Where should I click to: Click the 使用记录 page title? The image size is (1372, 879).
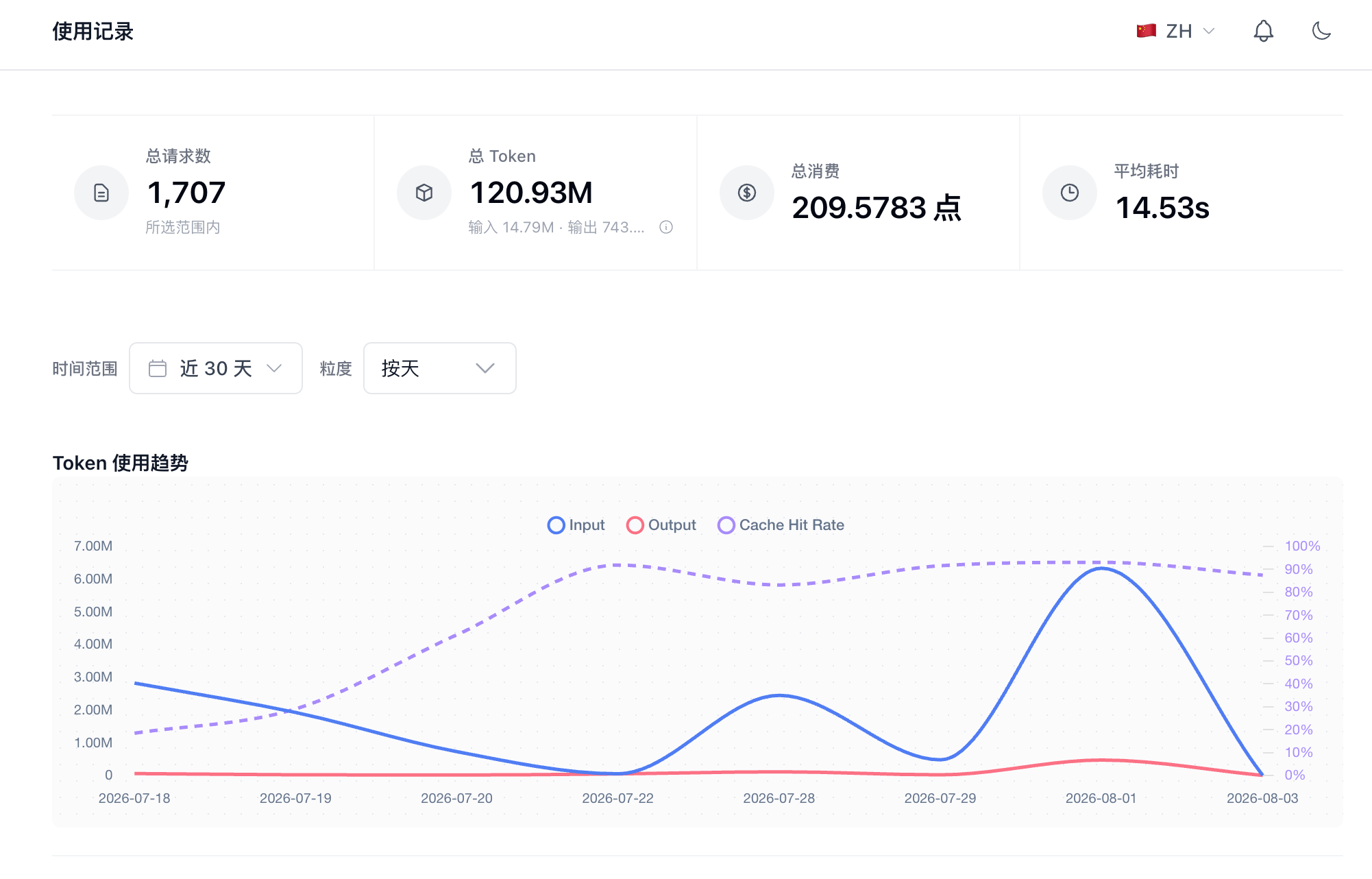coord(93,32)
